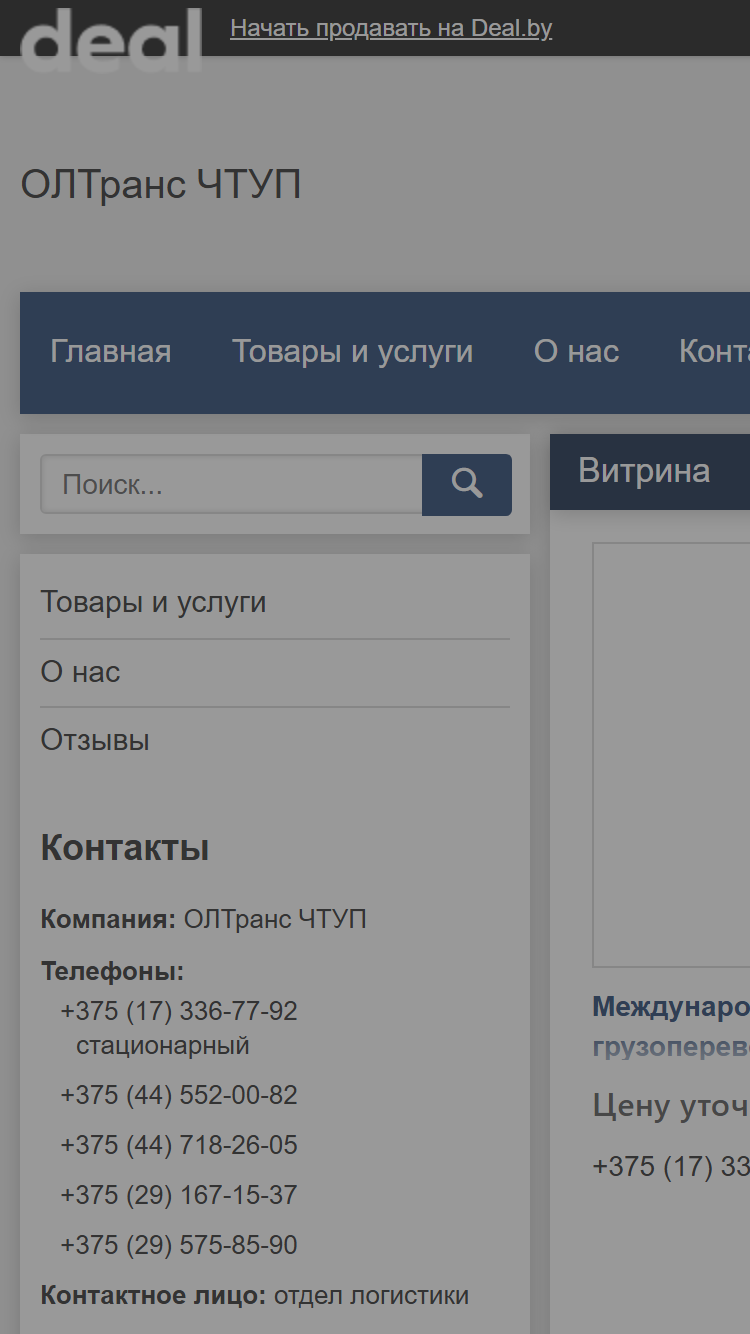
Task: Click "Цену уточняйте" price text
Action: tap(671, 1105)
